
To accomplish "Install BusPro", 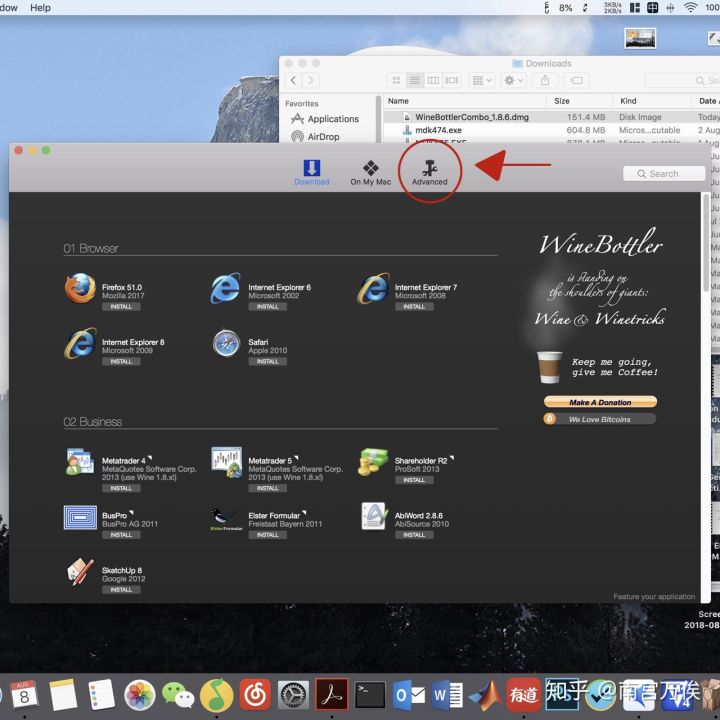I will [x=121, y=535].
